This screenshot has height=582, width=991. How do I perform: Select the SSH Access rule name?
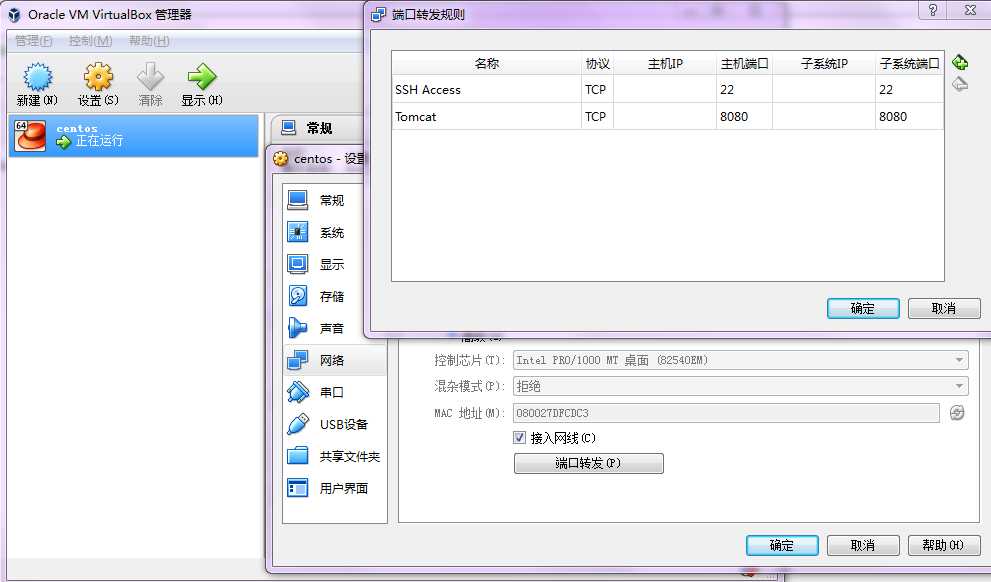(x=428, y=90)
